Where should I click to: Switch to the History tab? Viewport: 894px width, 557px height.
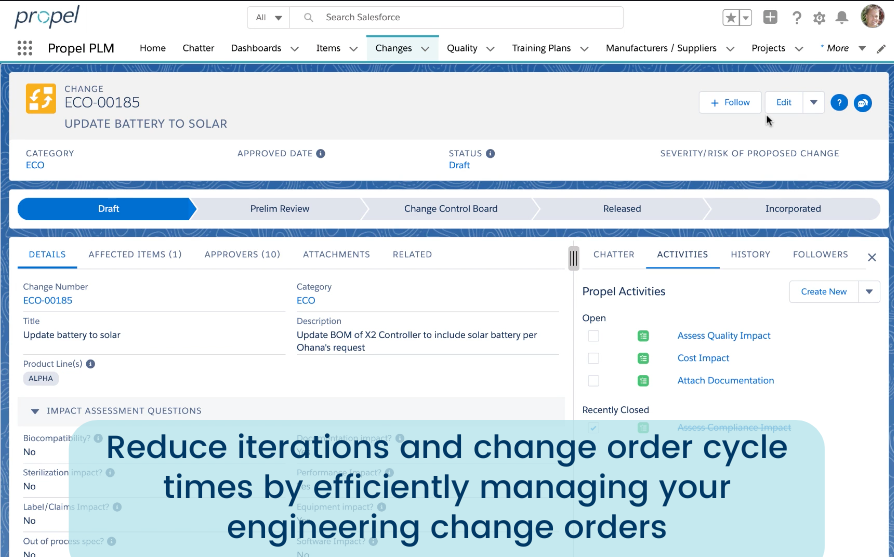(750, 254)
